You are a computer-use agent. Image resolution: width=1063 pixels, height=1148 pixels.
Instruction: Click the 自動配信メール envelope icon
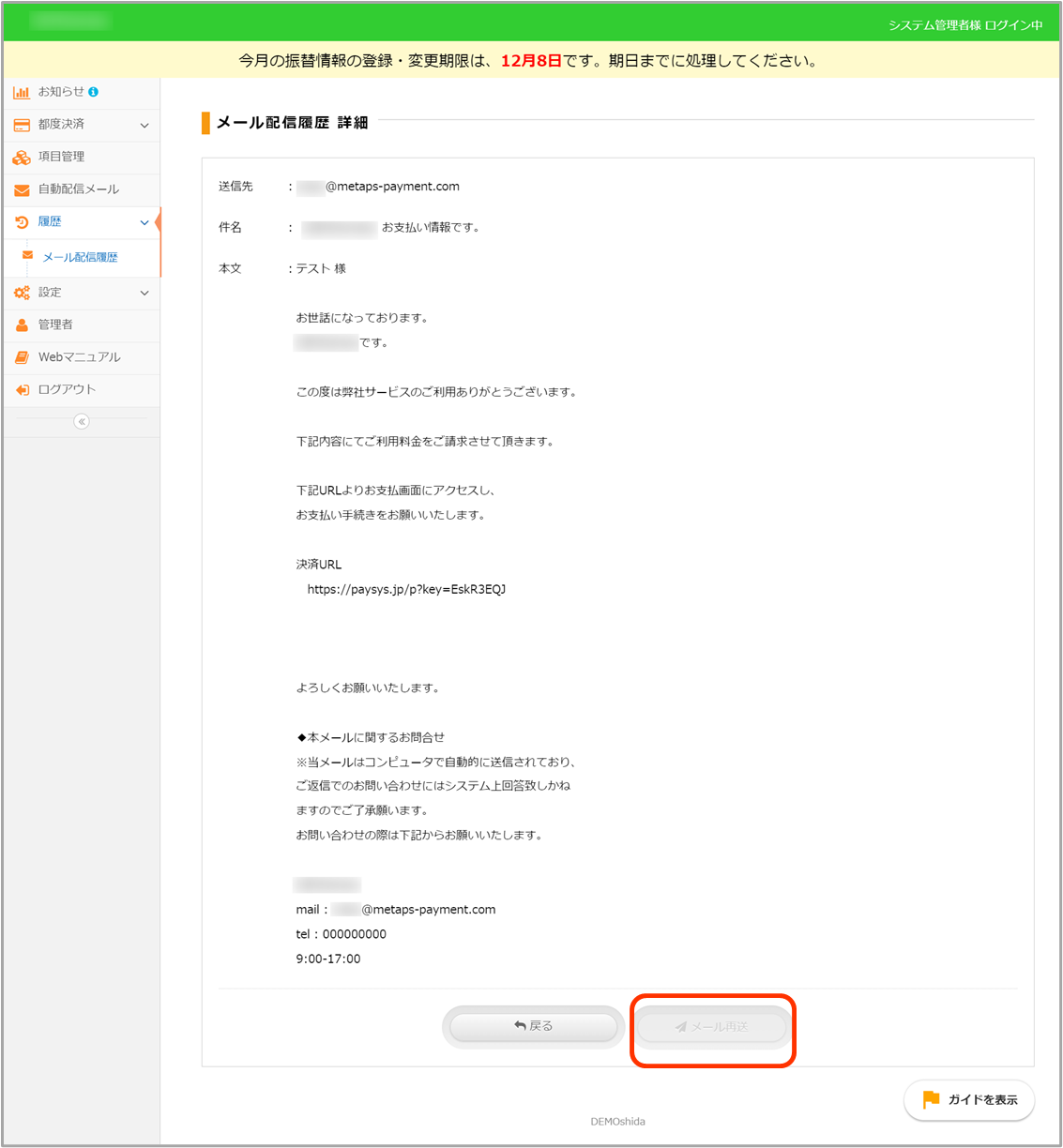(21, 189)
